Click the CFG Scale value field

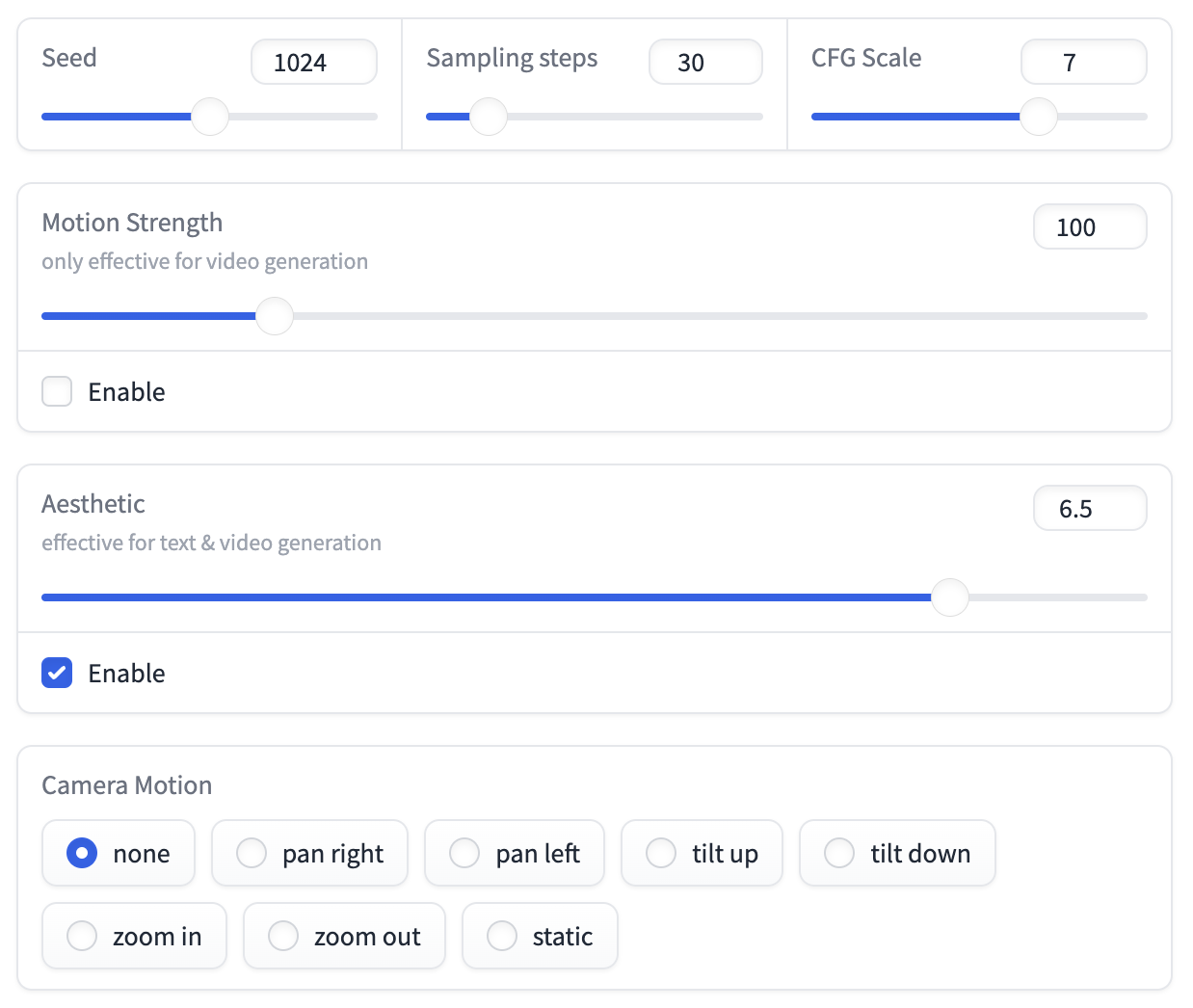[x=1083, y=63]
